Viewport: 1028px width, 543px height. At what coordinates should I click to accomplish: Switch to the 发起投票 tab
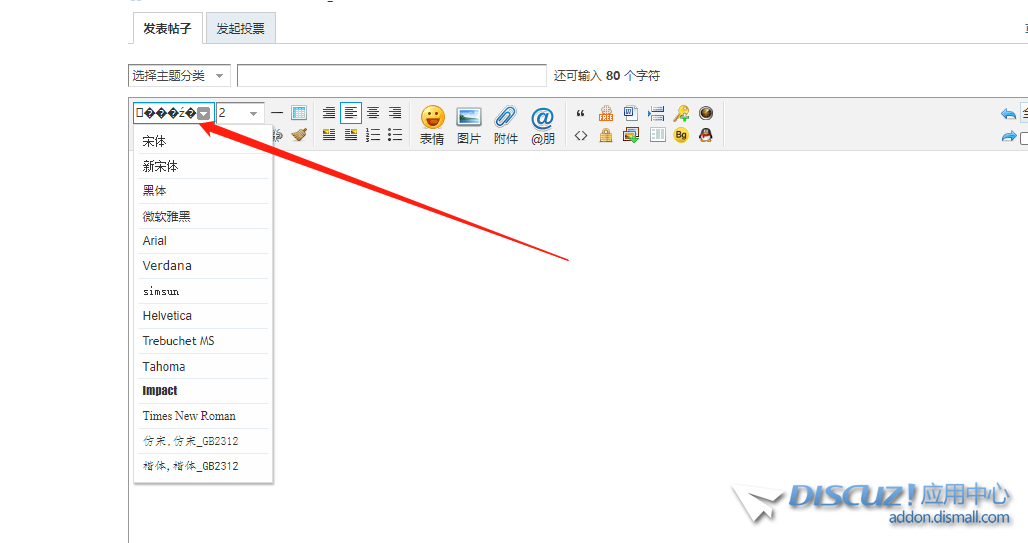point(240,29)
